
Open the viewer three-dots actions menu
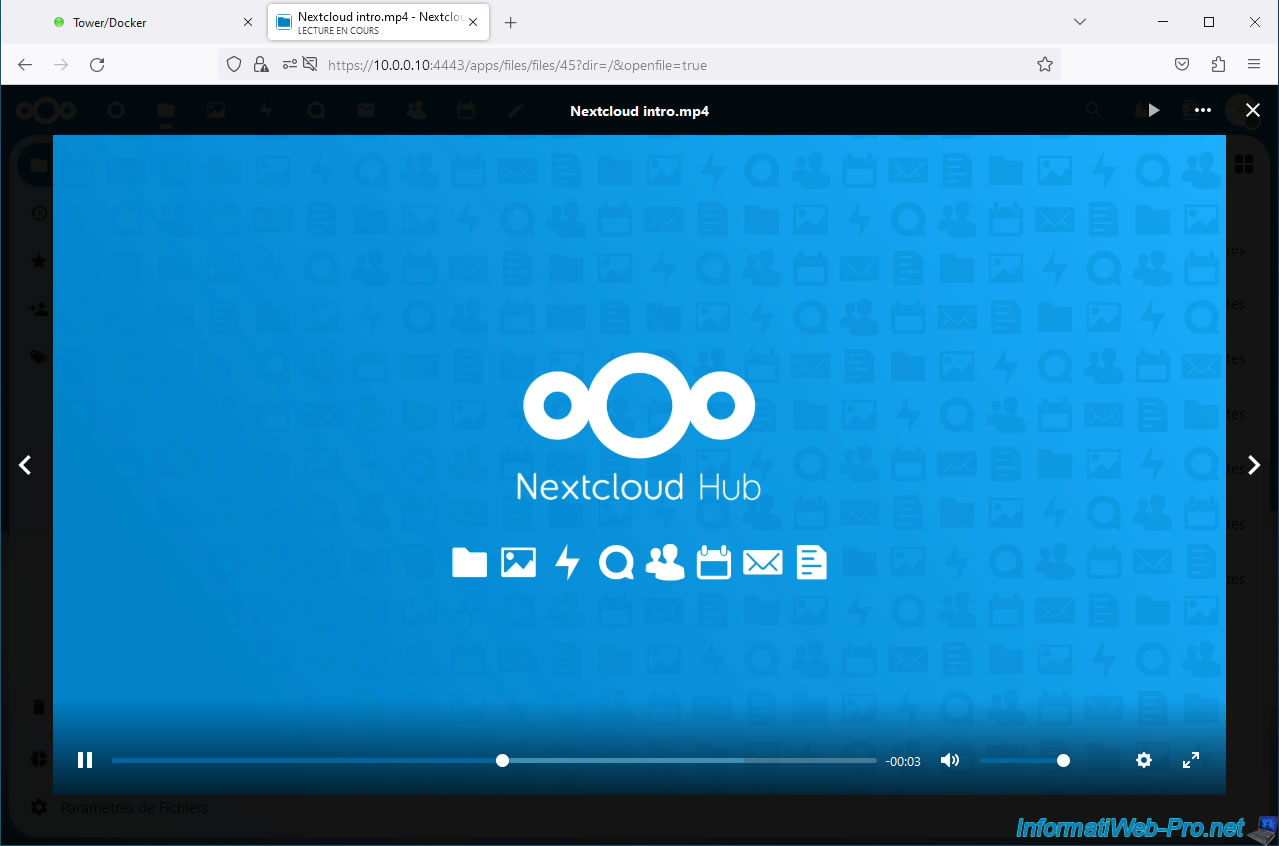(1203, 110)
